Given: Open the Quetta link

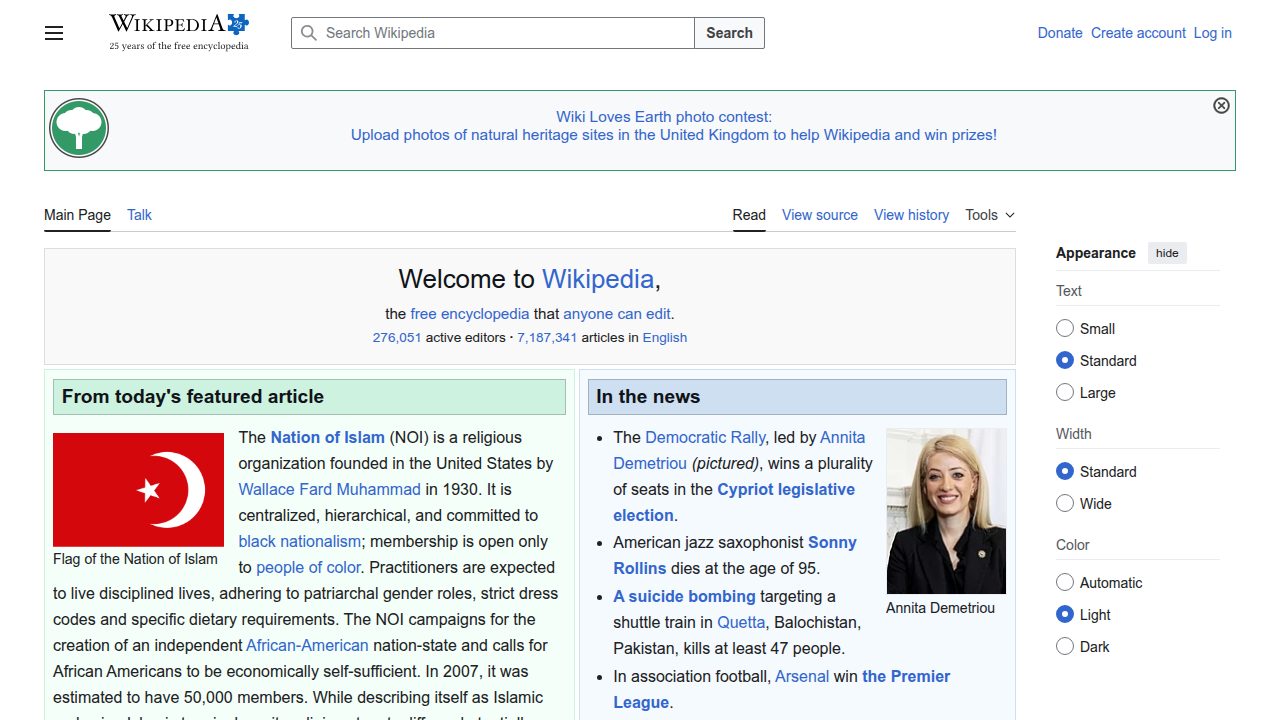Looking at the screenshot, I should (741, 622).
